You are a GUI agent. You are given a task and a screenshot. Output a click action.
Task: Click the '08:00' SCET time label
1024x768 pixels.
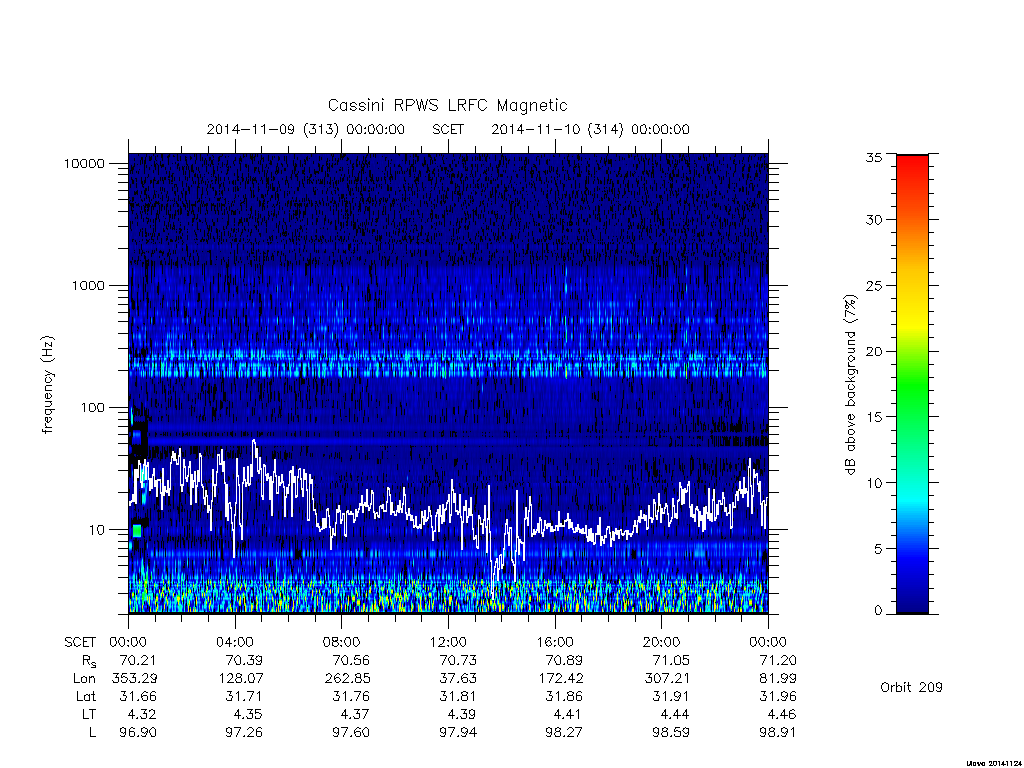342,642
